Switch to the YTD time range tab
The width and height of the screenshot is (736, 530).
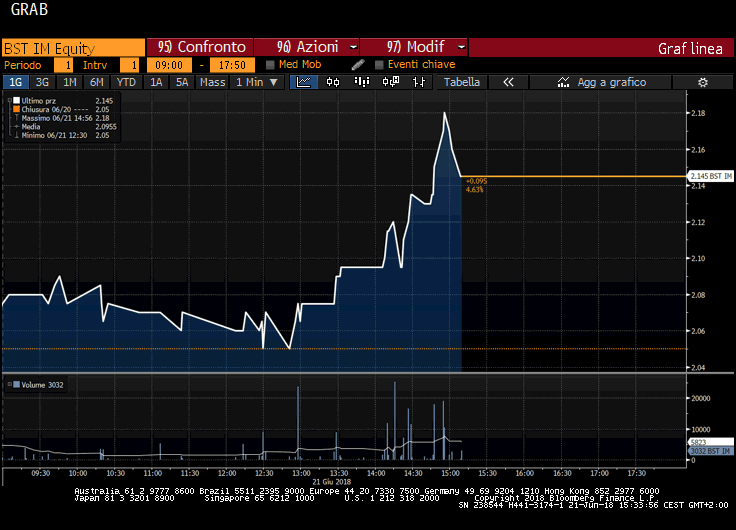point(126,82)
